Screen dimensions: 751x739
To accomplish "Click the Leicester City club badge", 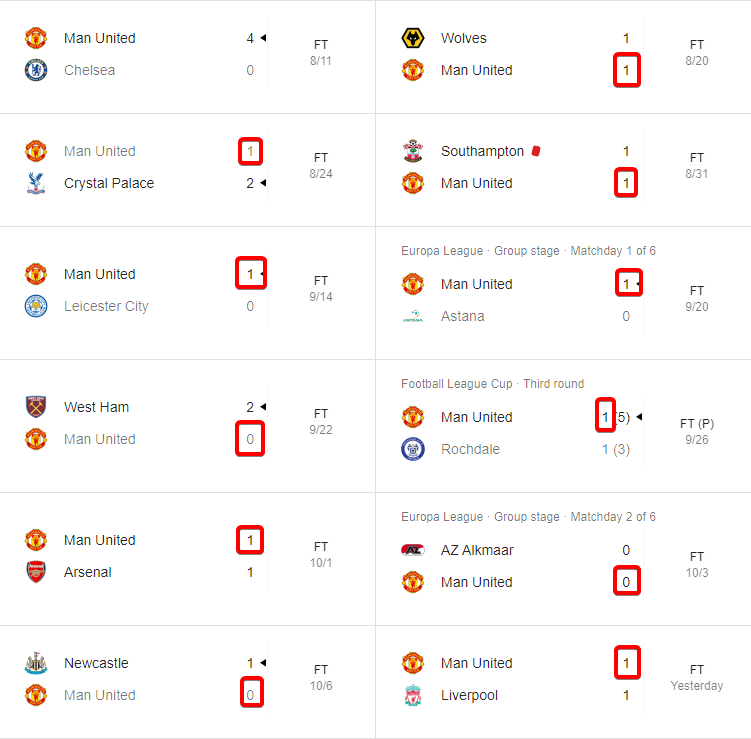I will click(36, 306).
